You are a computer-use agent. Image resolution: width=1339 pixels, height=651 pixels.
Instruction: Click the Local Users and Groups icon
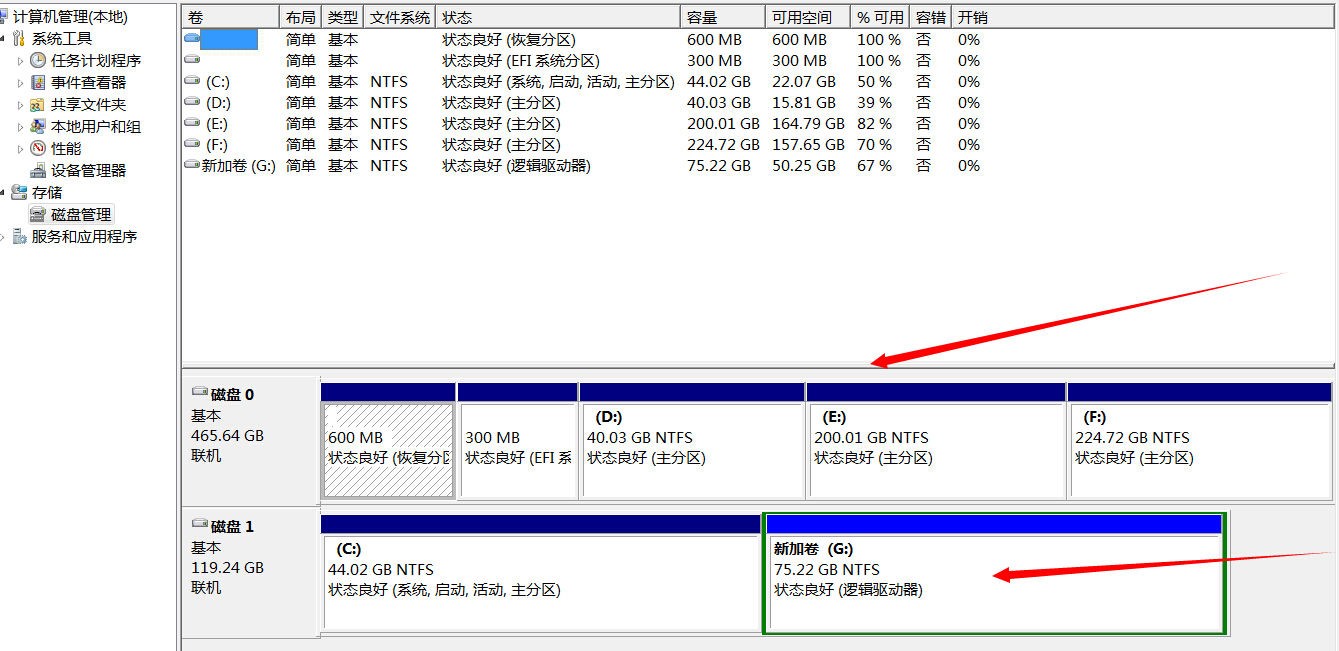tap(38, 127)
